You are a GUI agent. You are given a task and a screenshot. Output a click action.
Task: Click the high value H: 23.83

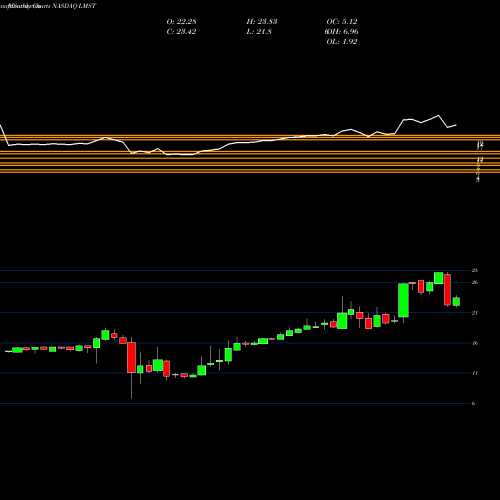pos(262,22)
